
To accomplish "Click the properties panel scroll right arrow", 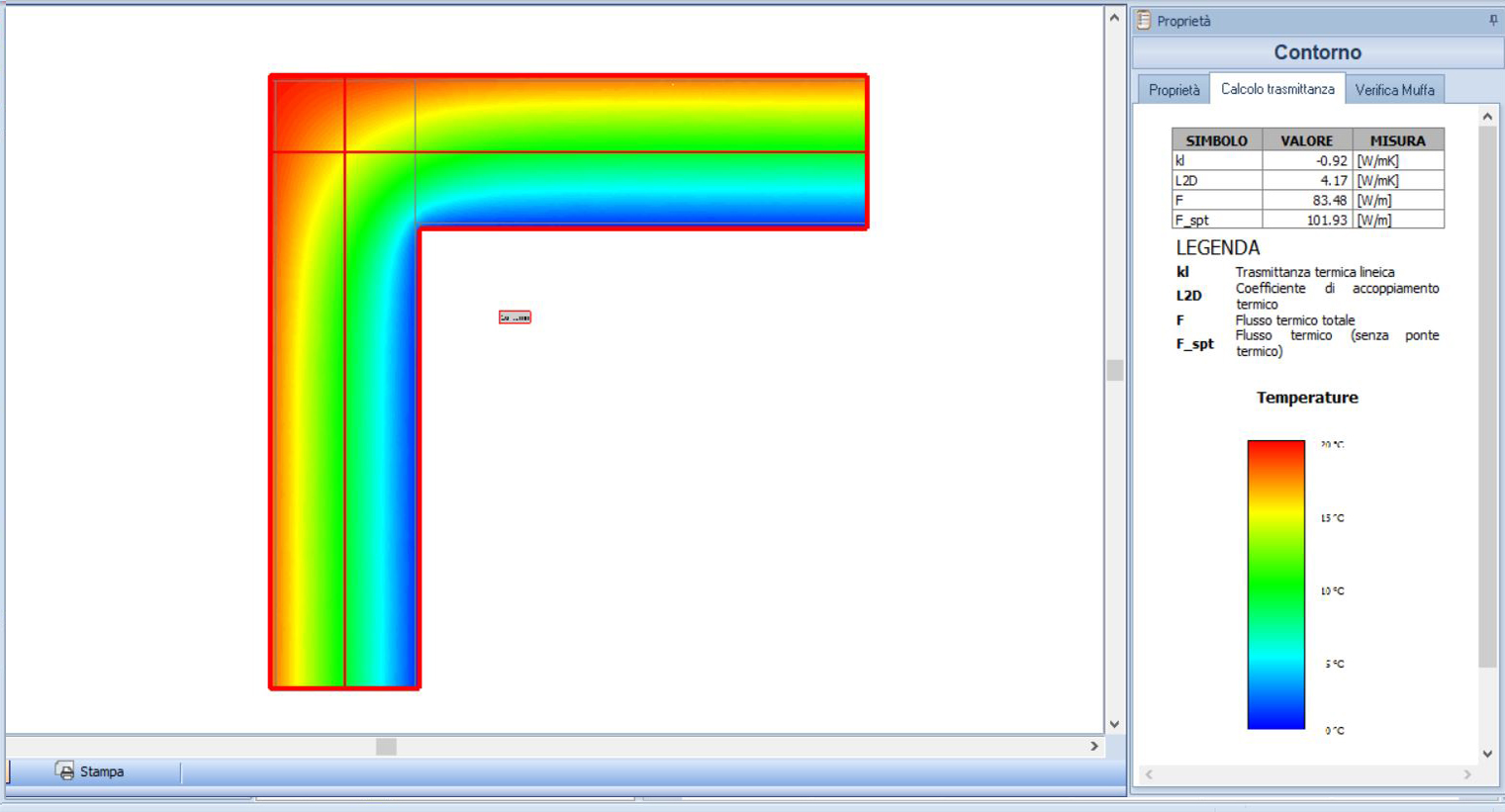I will [x=1467, y=774].
